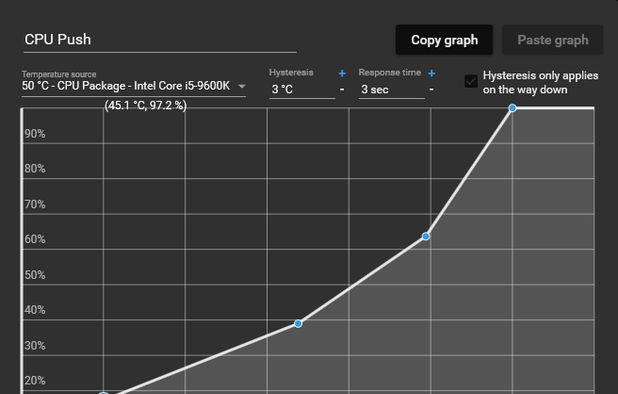Viewport: 618px width, 394px height.
Task: Click the 90% axis label
Action: [35, 134]
